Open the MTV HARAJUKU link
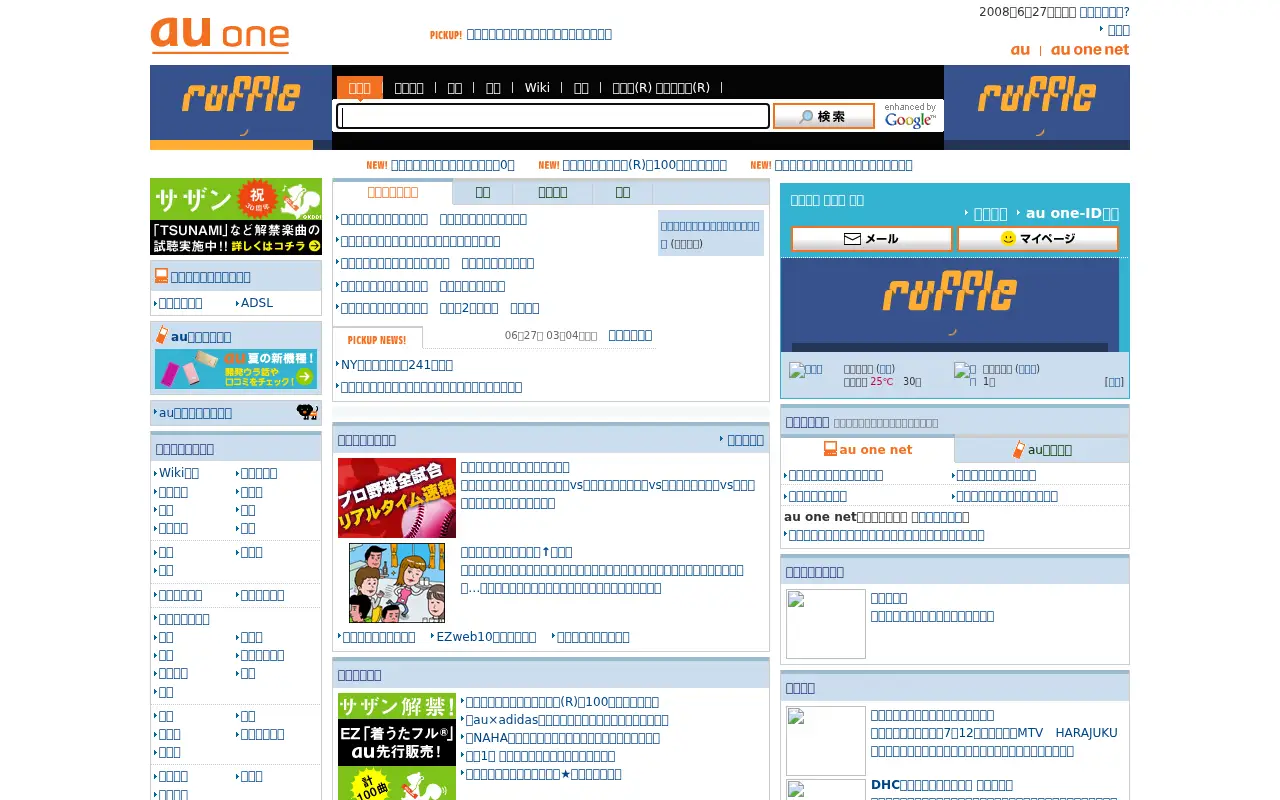The height and width of the screenshot is (800, 1280). coord(994,733)
